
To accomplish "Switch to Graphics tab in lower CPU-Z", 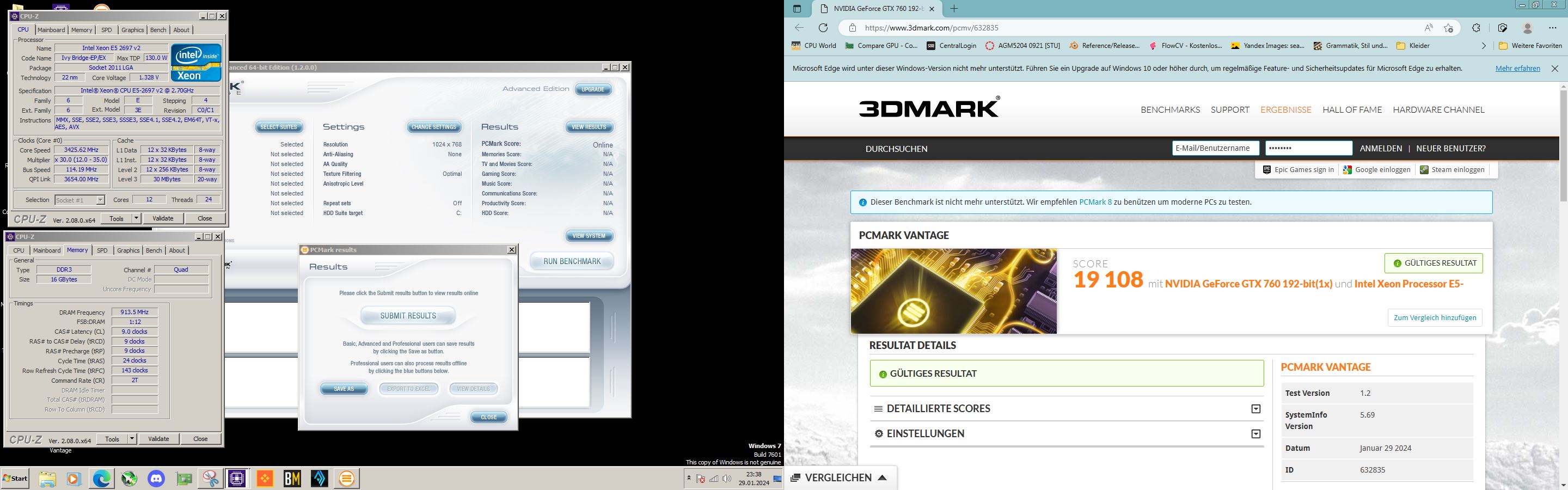I will click(128, 251).
